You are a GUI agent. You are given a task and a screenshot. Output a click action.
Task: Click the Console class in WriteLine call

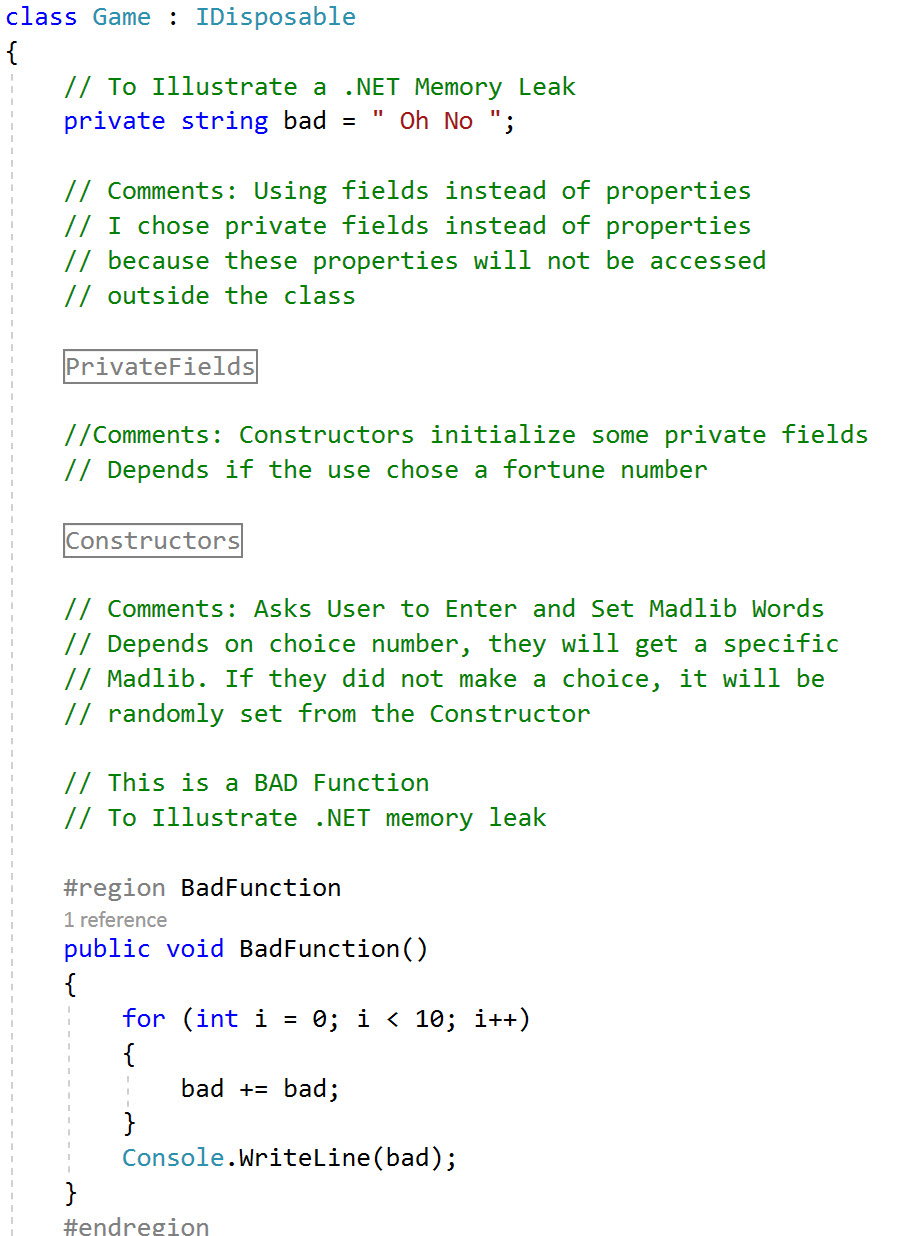[173, 1158]
